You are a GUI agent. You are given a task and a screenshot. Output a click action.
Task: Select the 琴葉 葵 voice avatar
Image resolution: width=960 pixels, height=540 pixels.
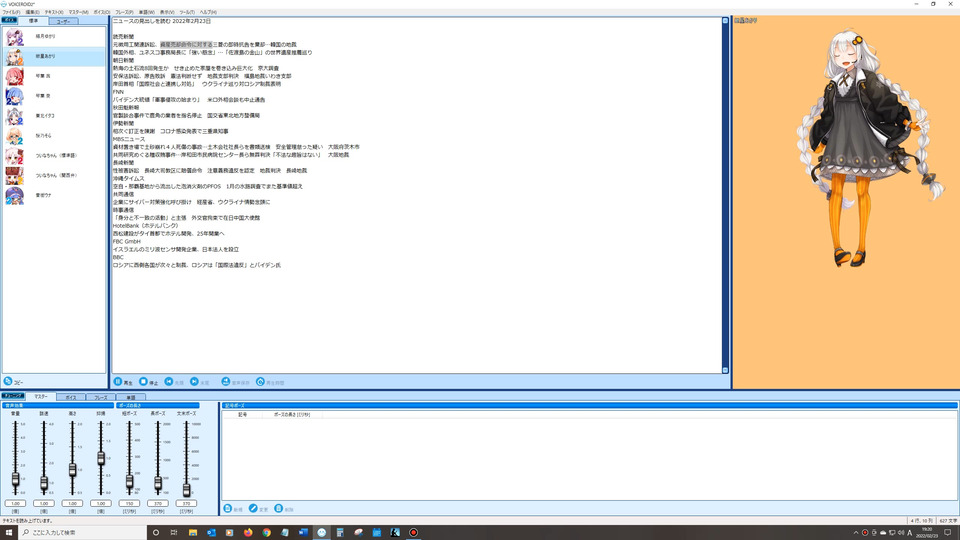(14, 96)
